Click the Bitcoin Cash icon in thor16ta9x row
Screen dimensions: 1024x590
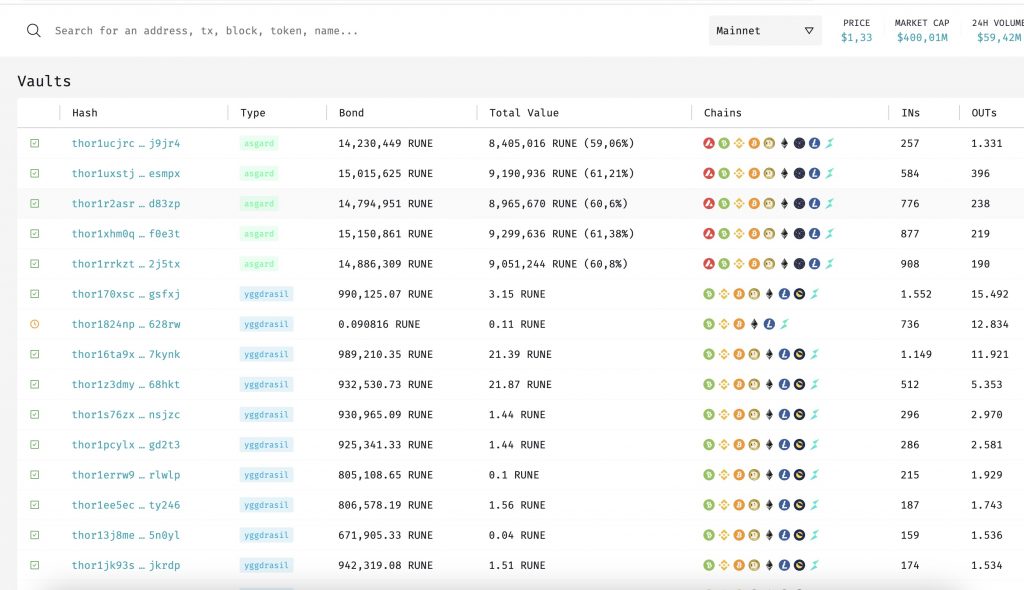(x=709, y=354)
